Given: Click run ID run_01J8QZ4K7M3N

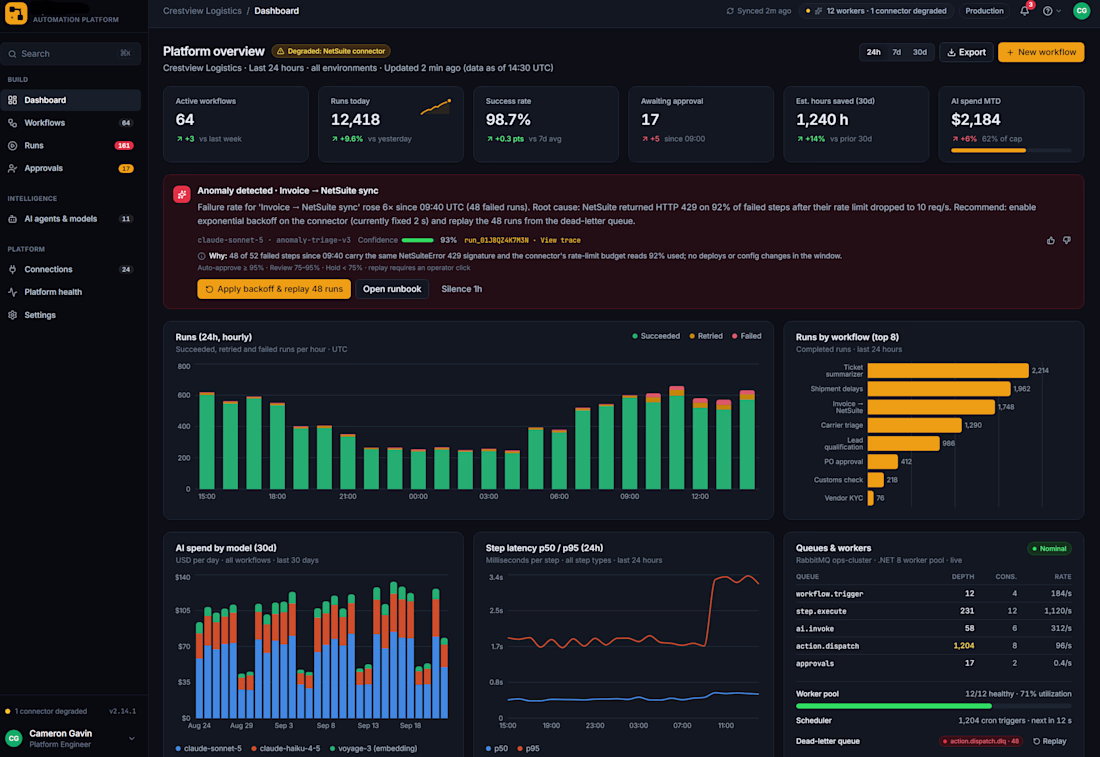Looking at the screenshot, I should [496, 241].
